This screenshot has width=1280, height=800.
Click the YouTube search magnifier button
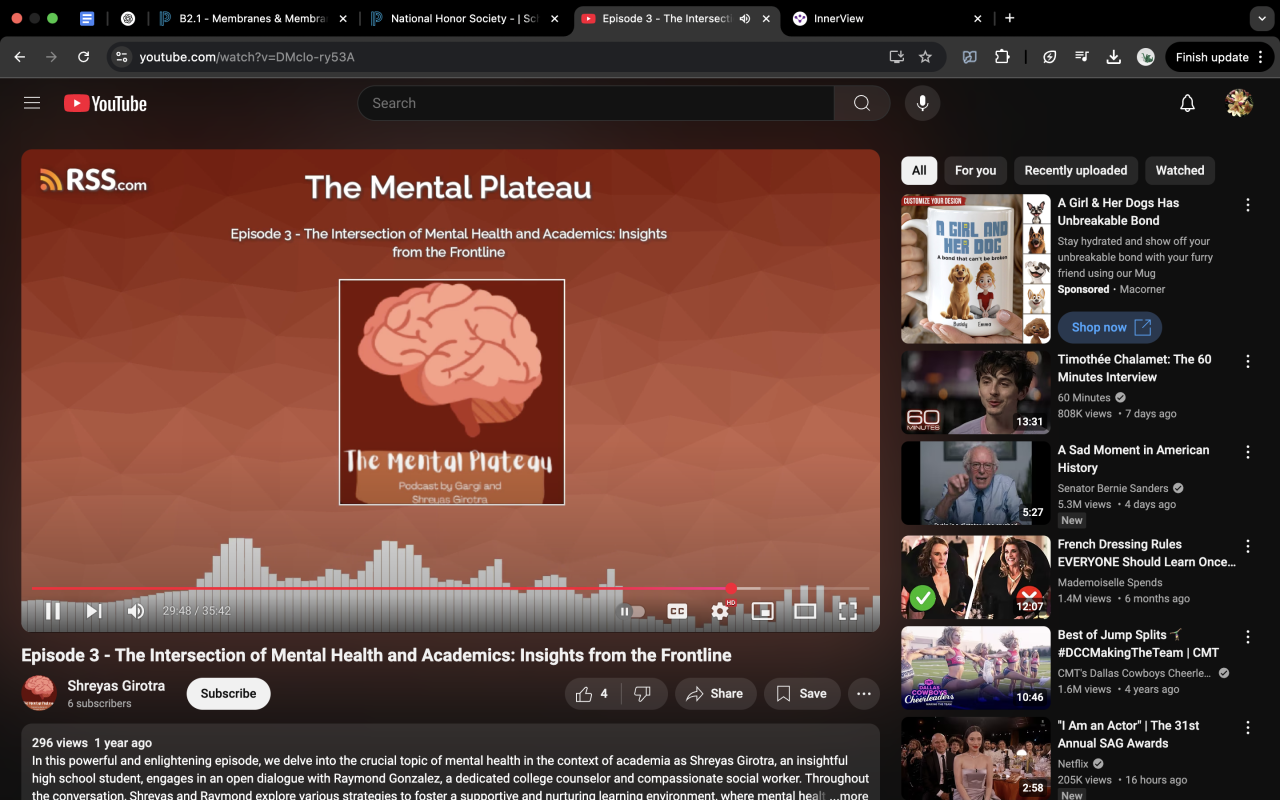click(x=862, y=103)
